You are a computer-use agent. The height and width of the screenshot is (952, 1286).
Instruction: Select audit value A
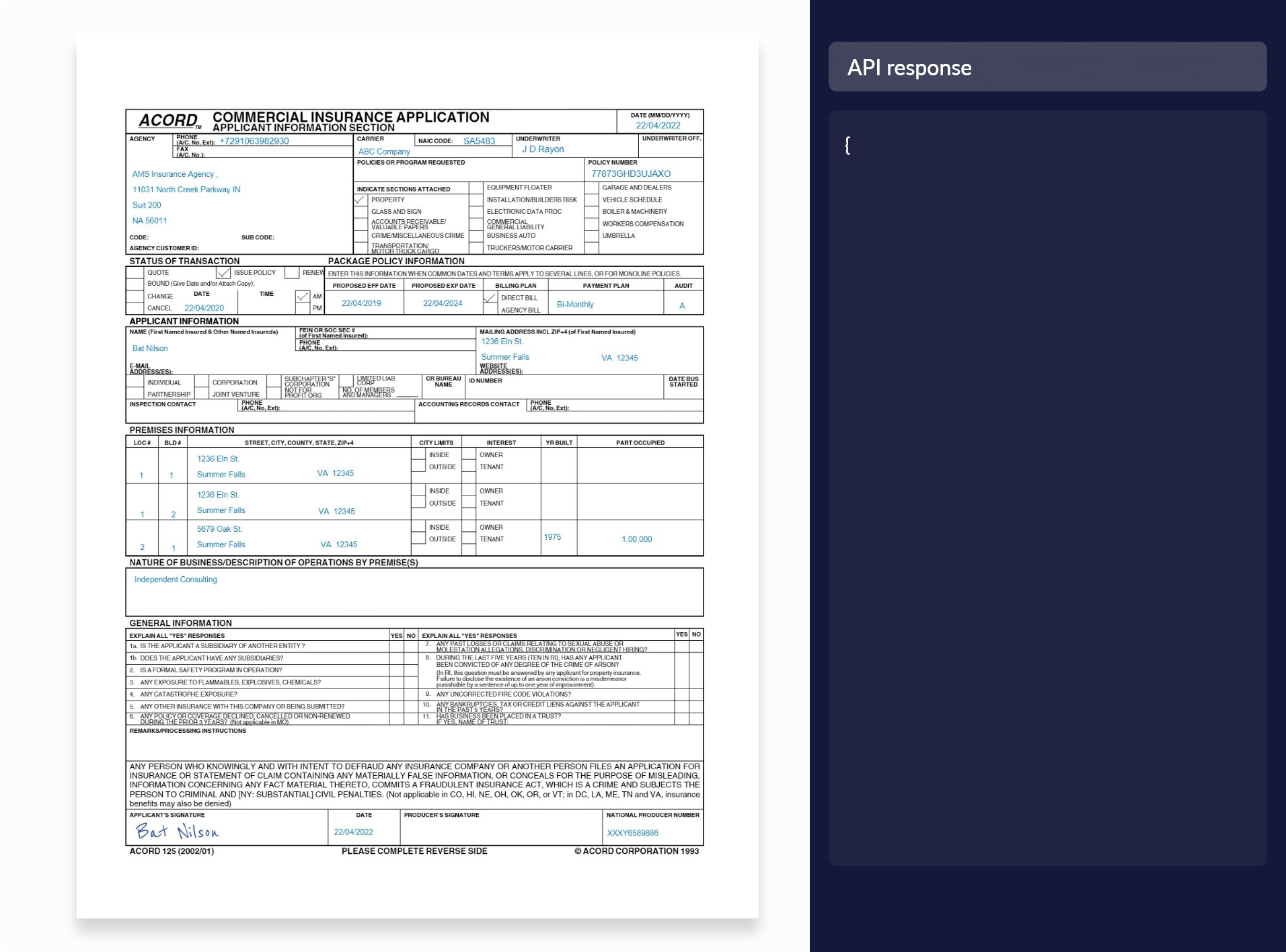[682, 306]
